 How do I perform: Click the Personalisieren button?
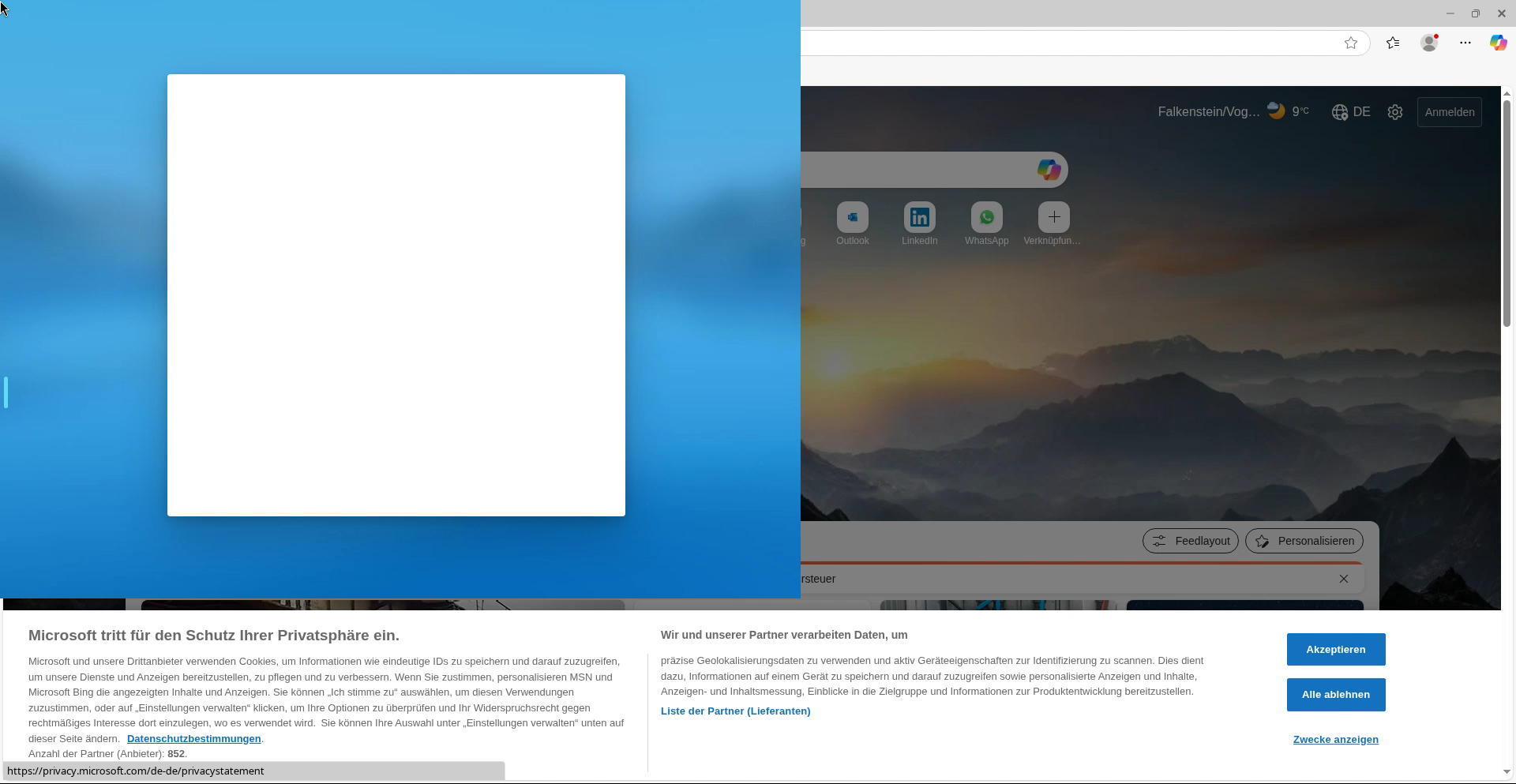[x=1304, y=541]
